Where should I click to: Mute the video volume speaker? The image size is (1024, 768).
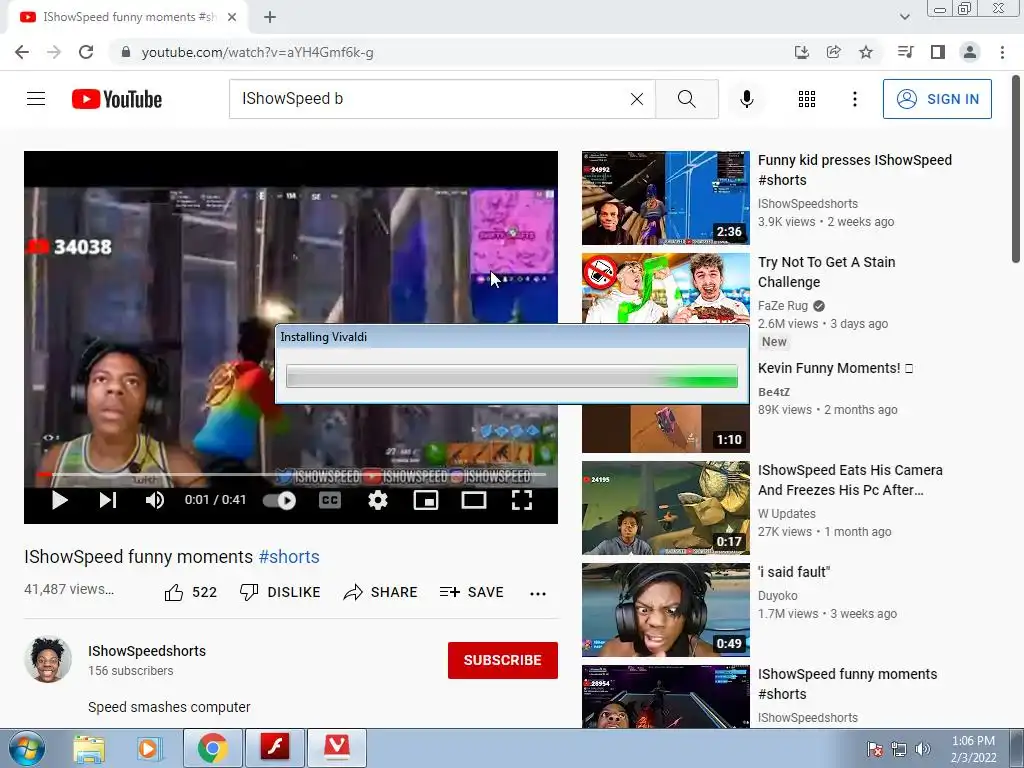[155, 500]
